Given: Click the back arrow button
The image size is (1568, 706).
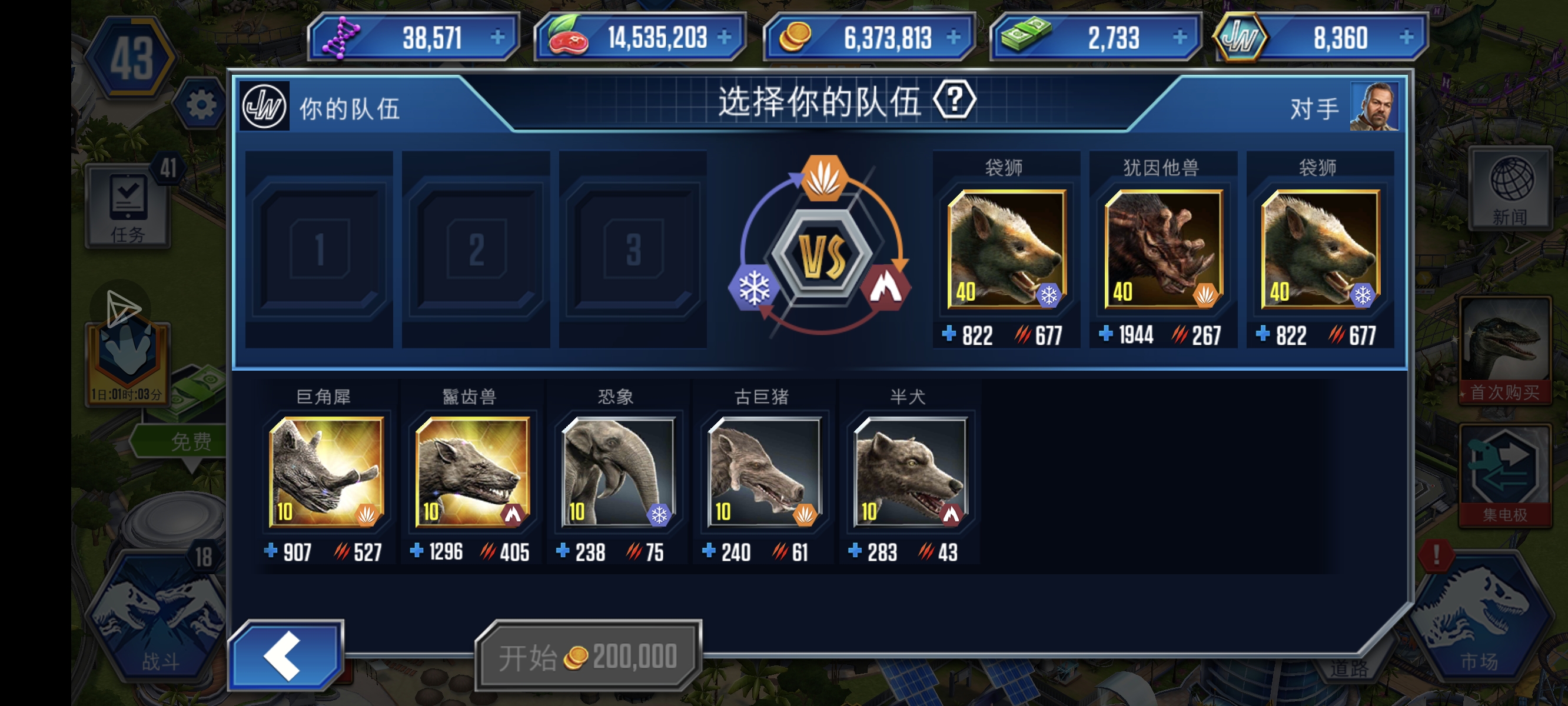Looking at the screenshot, I should pyautogui.click(x=285, y=656).
